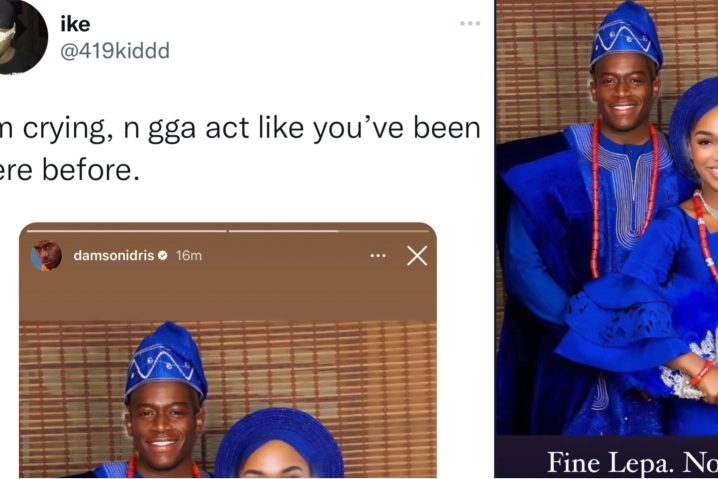
Task: Open the story's three-dot options menu
Action: point(378,256)
